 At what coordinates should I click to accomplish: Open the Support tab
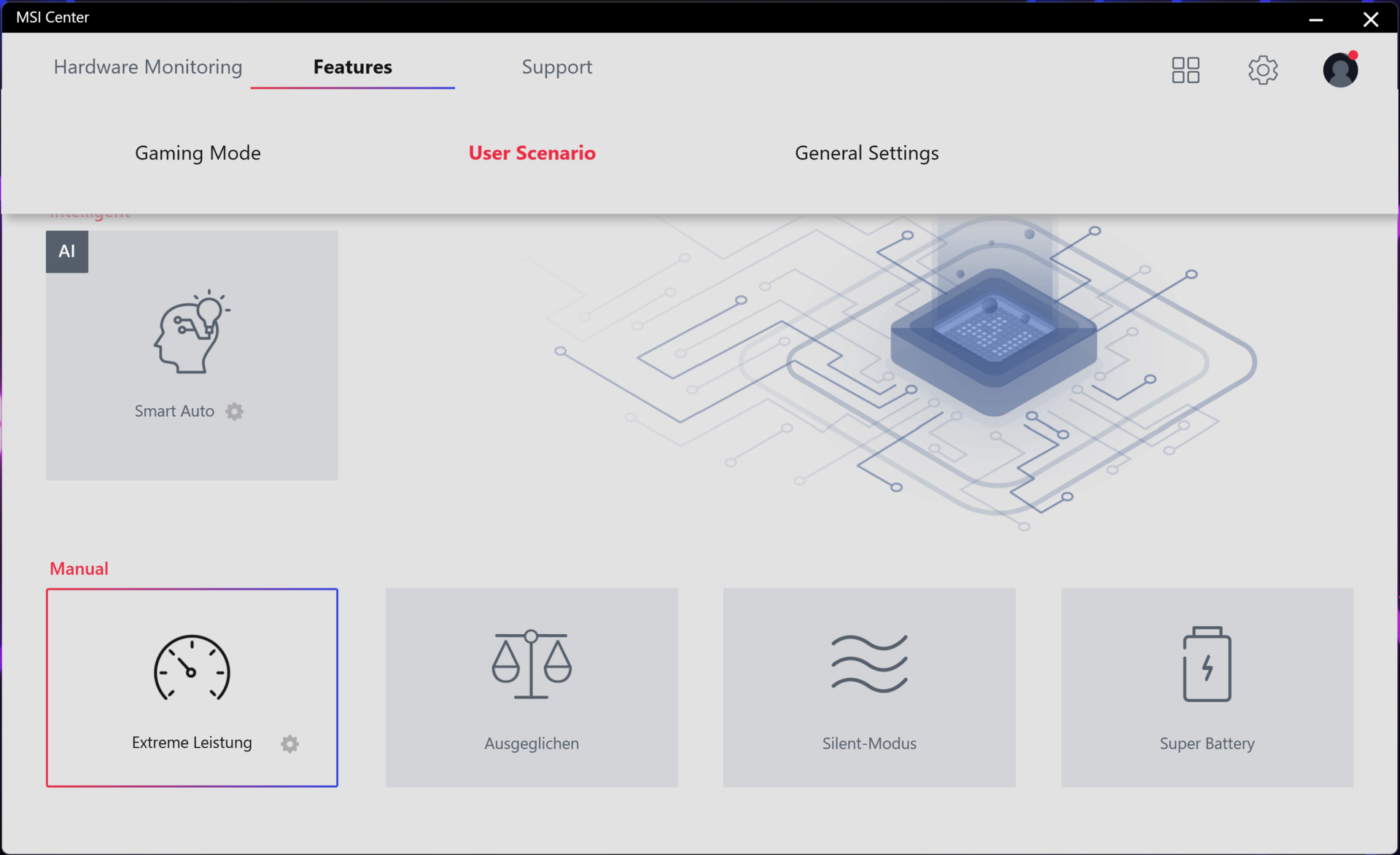pyautogui.click(x=556, y=67)
